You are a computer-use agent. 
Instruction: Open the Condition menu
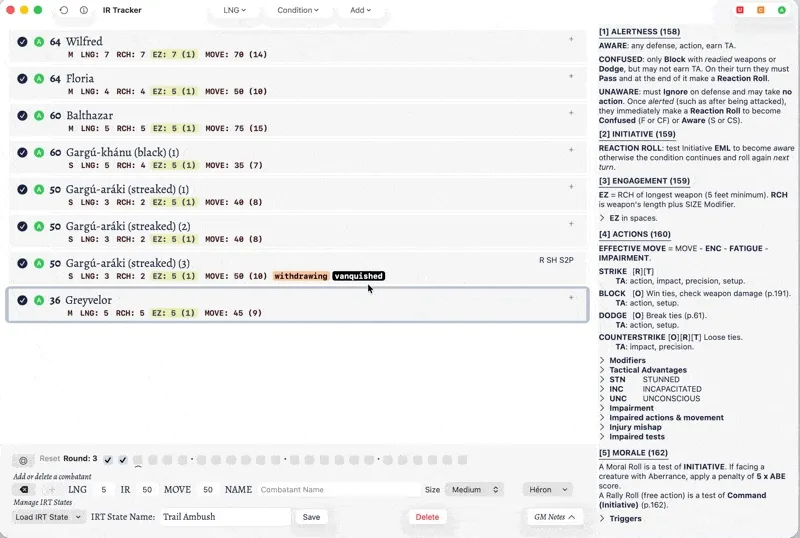coord(298,10)
